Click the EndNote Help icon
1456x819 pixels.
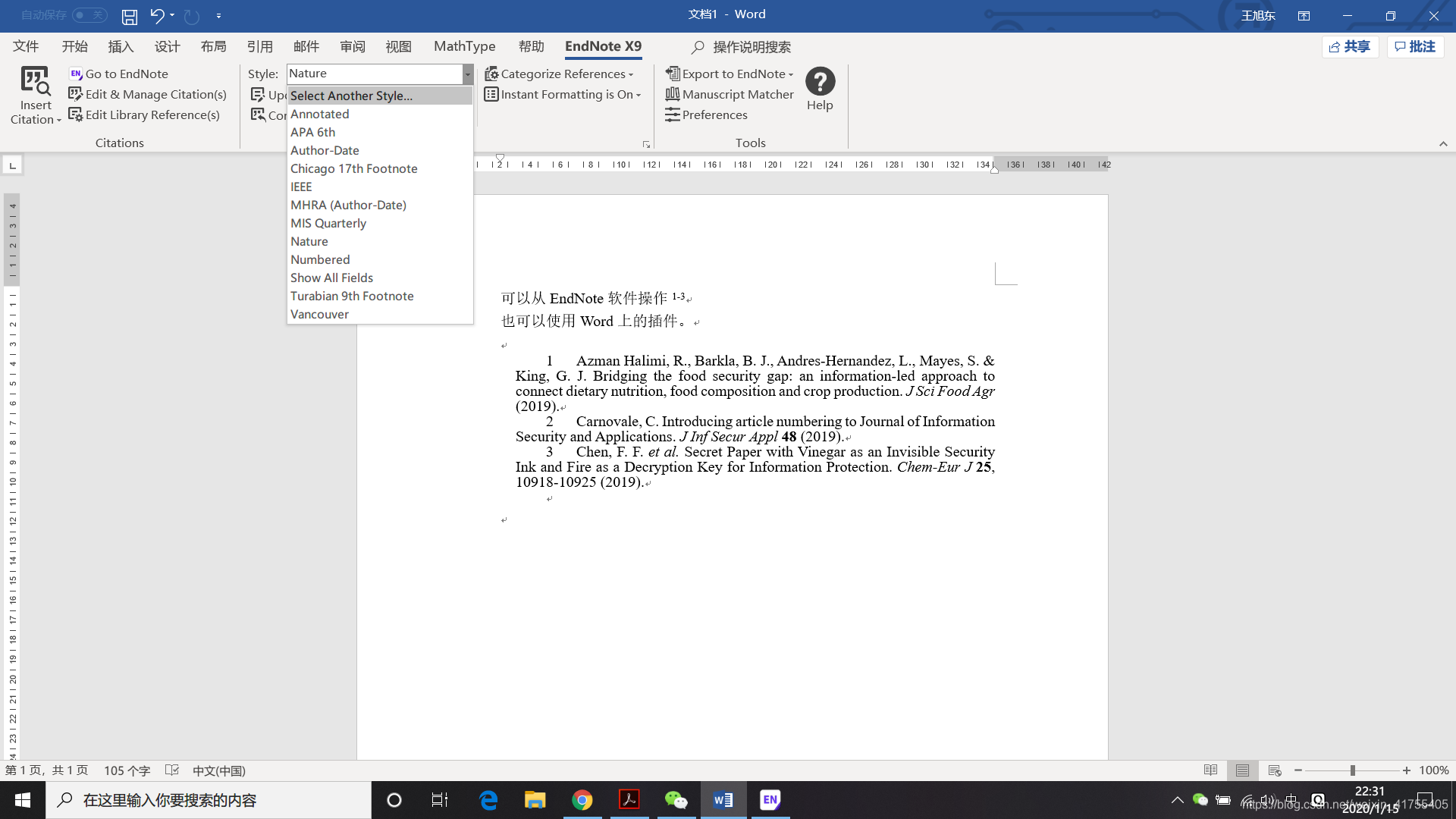tap(820, 81)
